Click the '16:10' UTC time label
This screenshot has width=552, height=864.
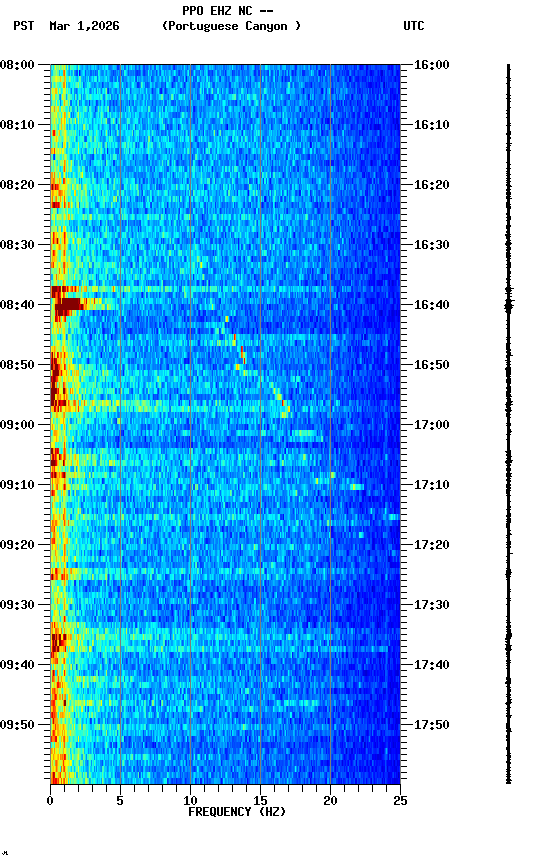tap(432, 125)
